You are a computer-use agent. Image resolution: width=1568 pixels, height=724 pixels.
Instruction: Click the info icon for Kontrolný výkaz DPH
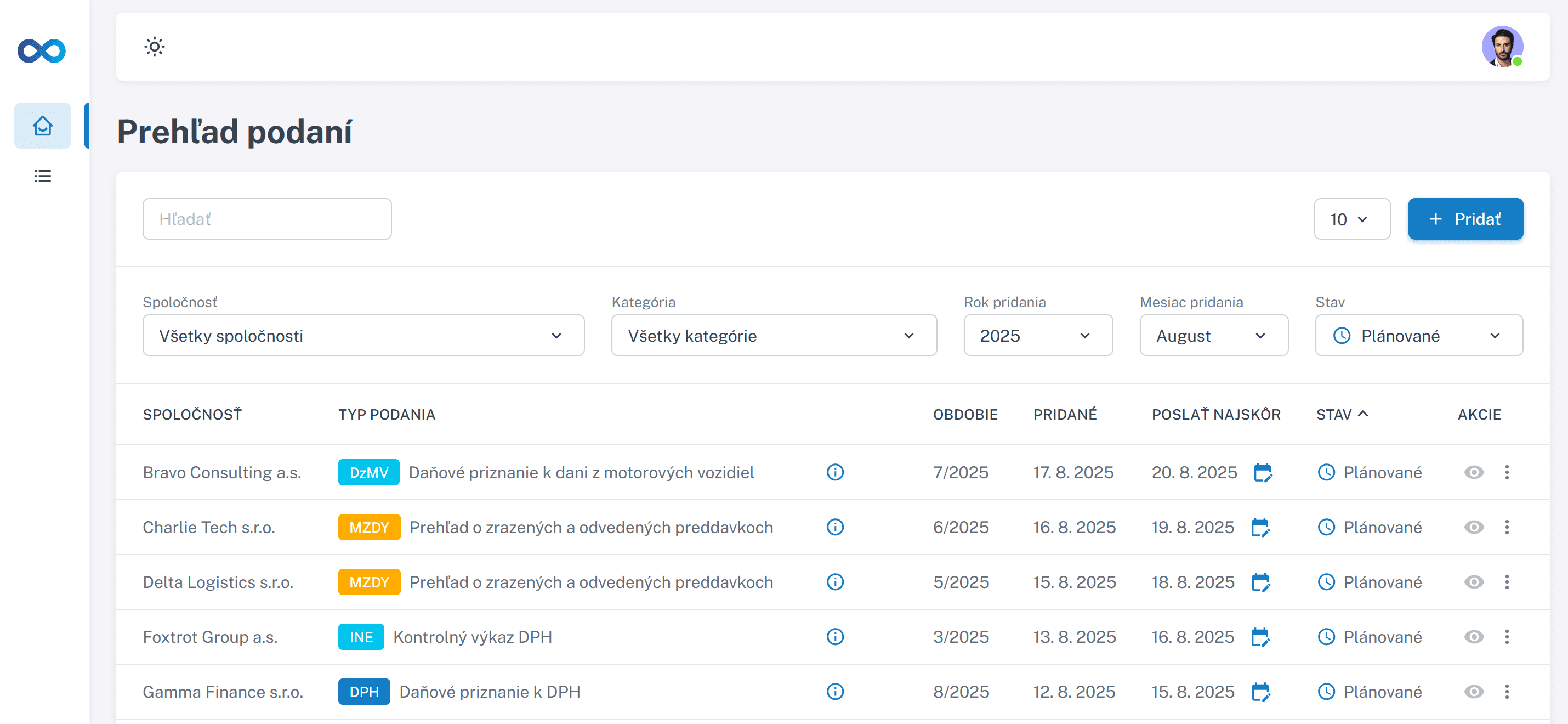point(835,637)
